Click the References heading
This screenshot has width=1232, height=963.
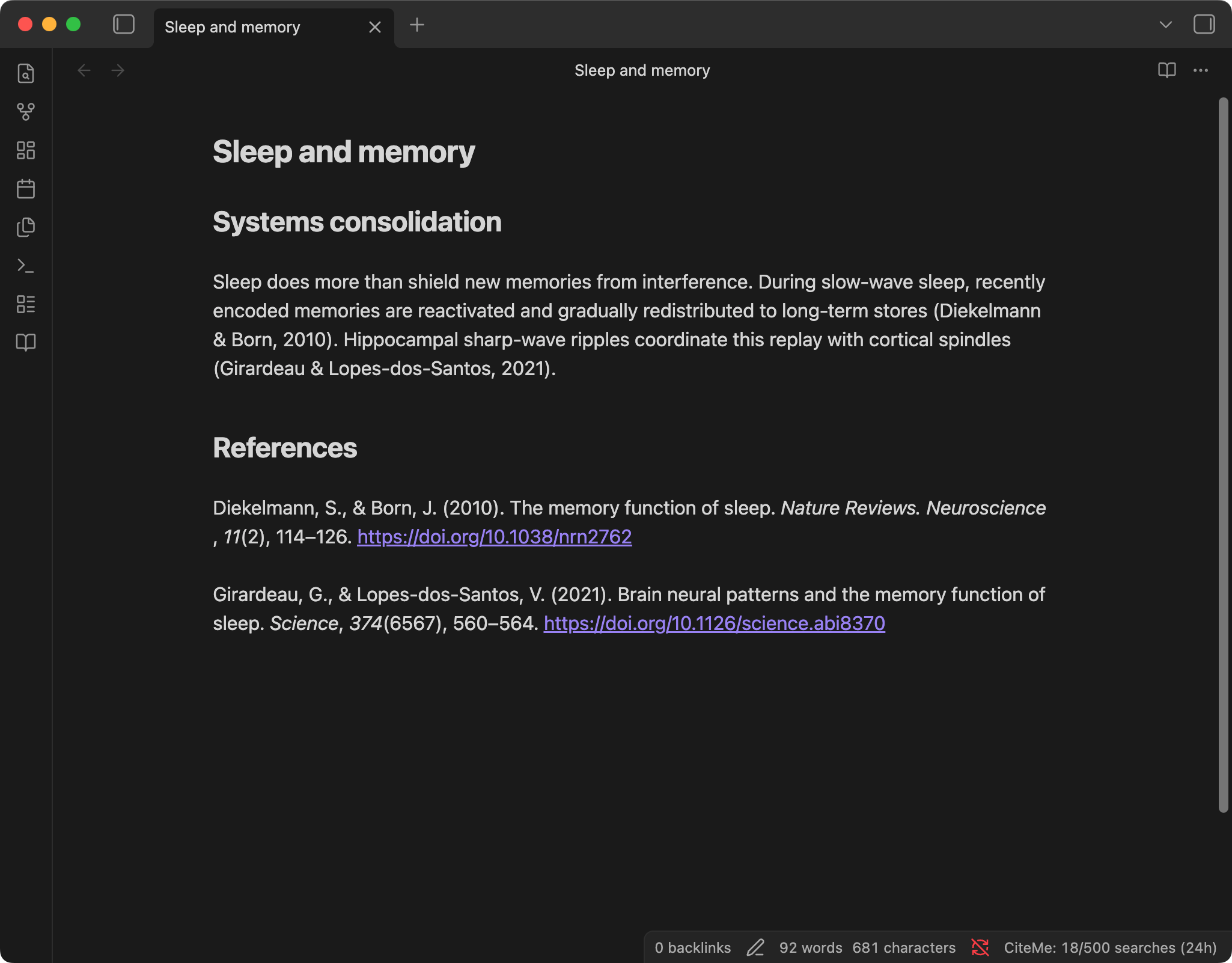285,448
